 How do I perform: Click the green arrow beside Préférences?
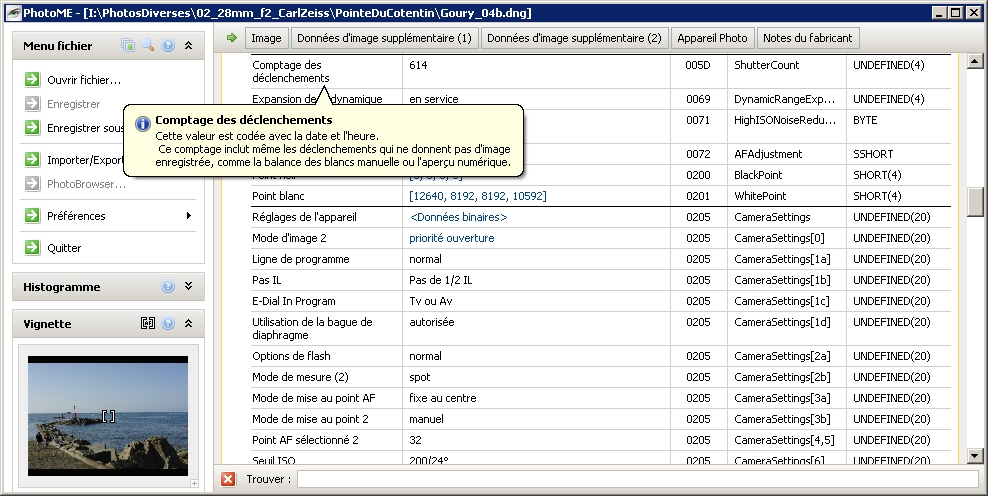(32, 216)
